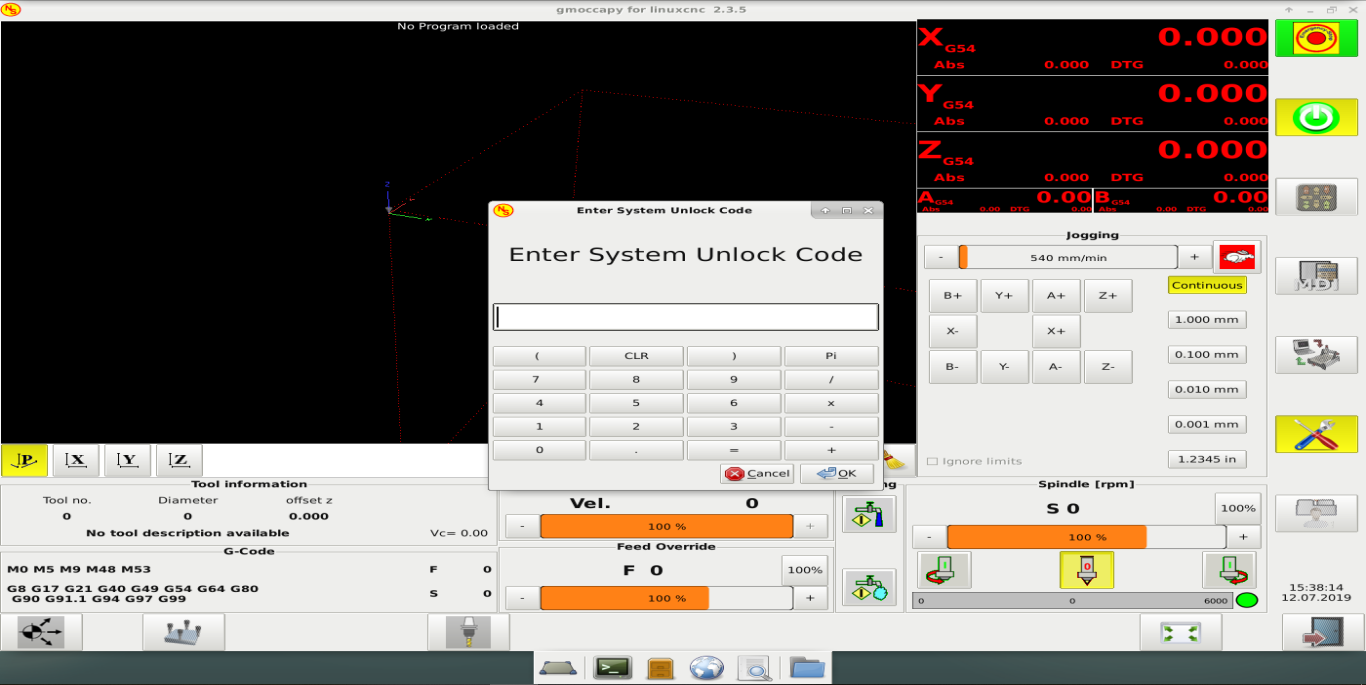Click the jogging speed slider
Screen dimensions: 1366x685
(1066, 257)
